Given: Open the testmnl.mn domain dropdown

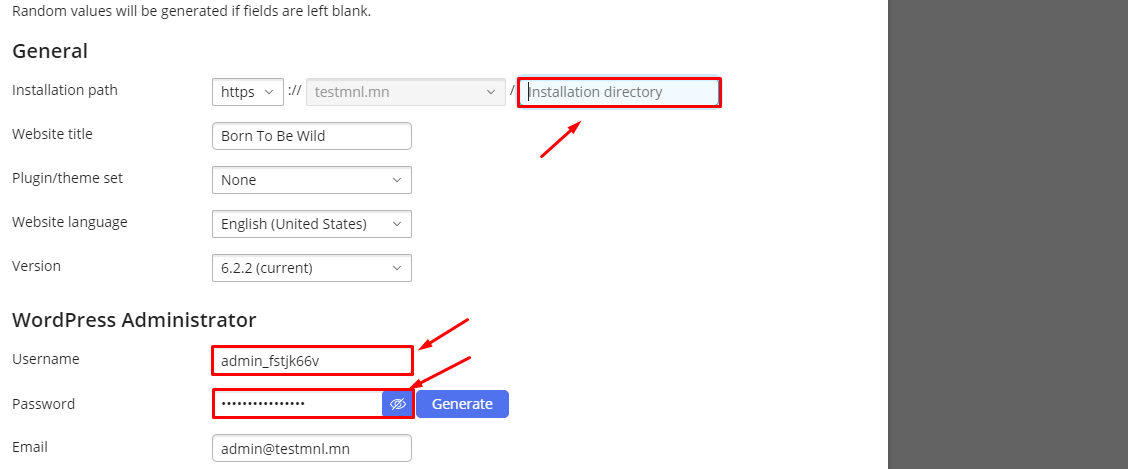Looking at the screenshot, I should click(406, 92).
